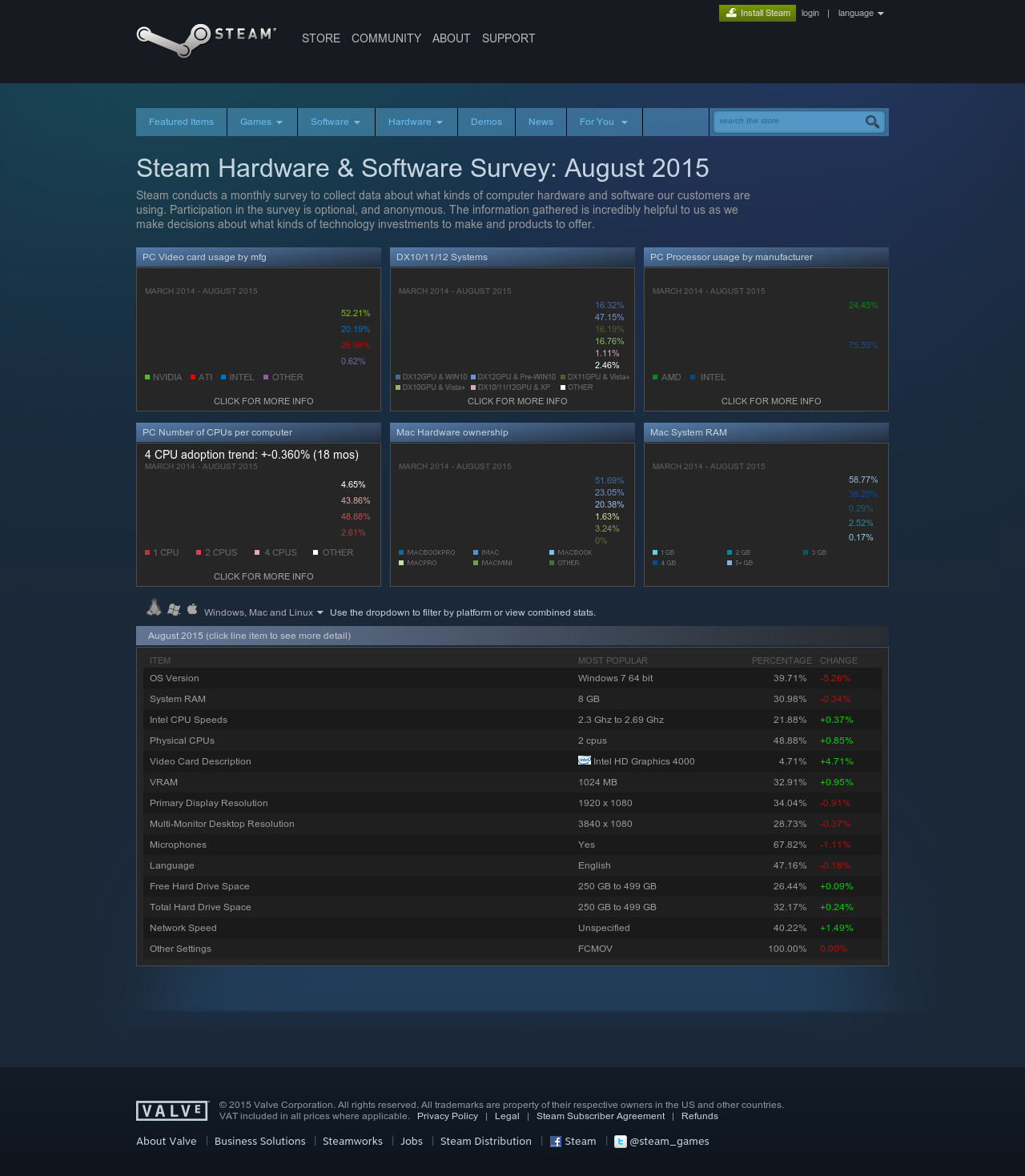The width and height of the screenshot is (1025, 1176).
Task: Select the Physical CPUs row label
Action: coord(182,741)
